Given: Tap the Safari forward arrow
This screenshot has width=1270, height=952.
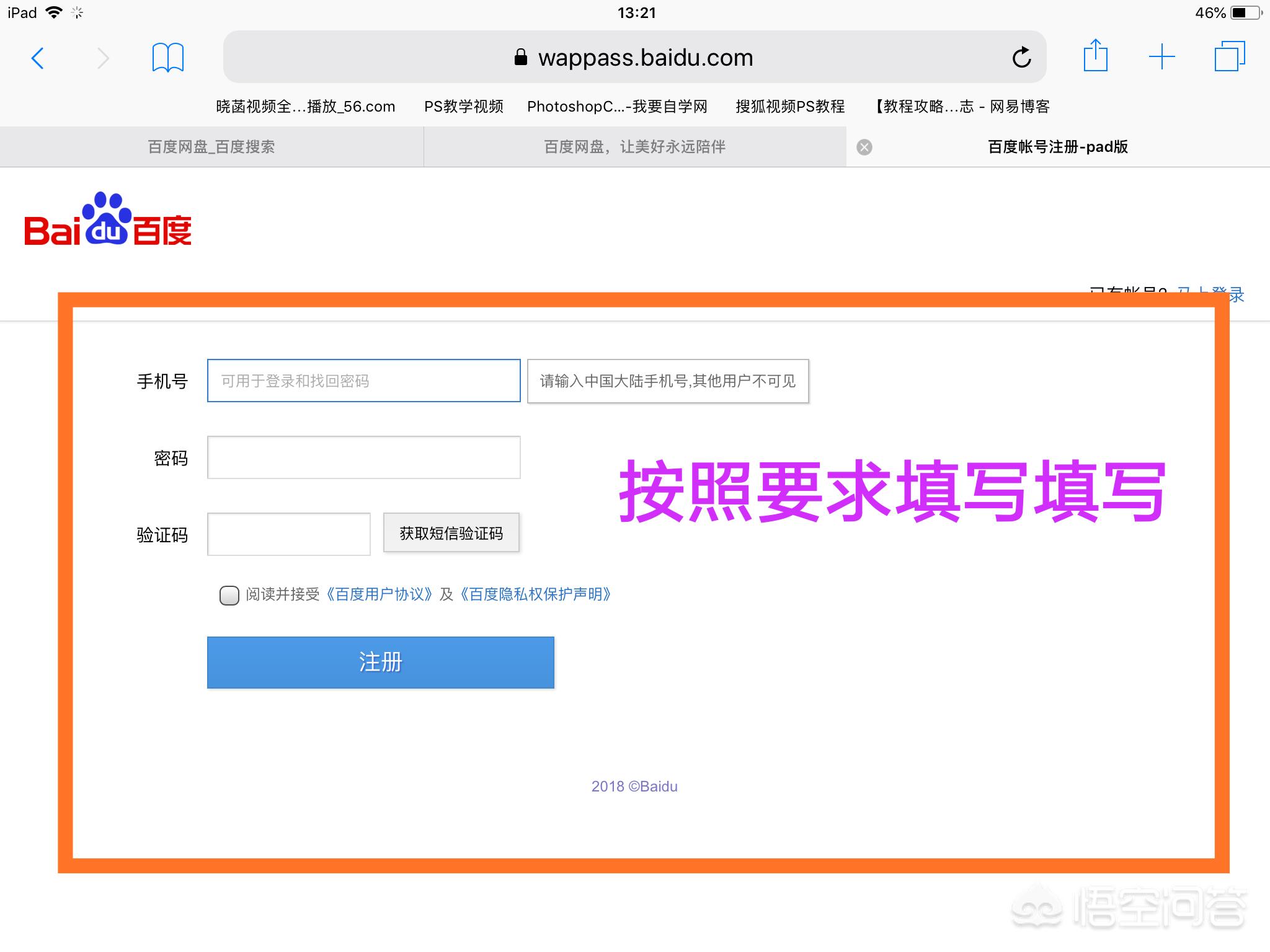Looking at the screenshot, I should coord(104,58).
